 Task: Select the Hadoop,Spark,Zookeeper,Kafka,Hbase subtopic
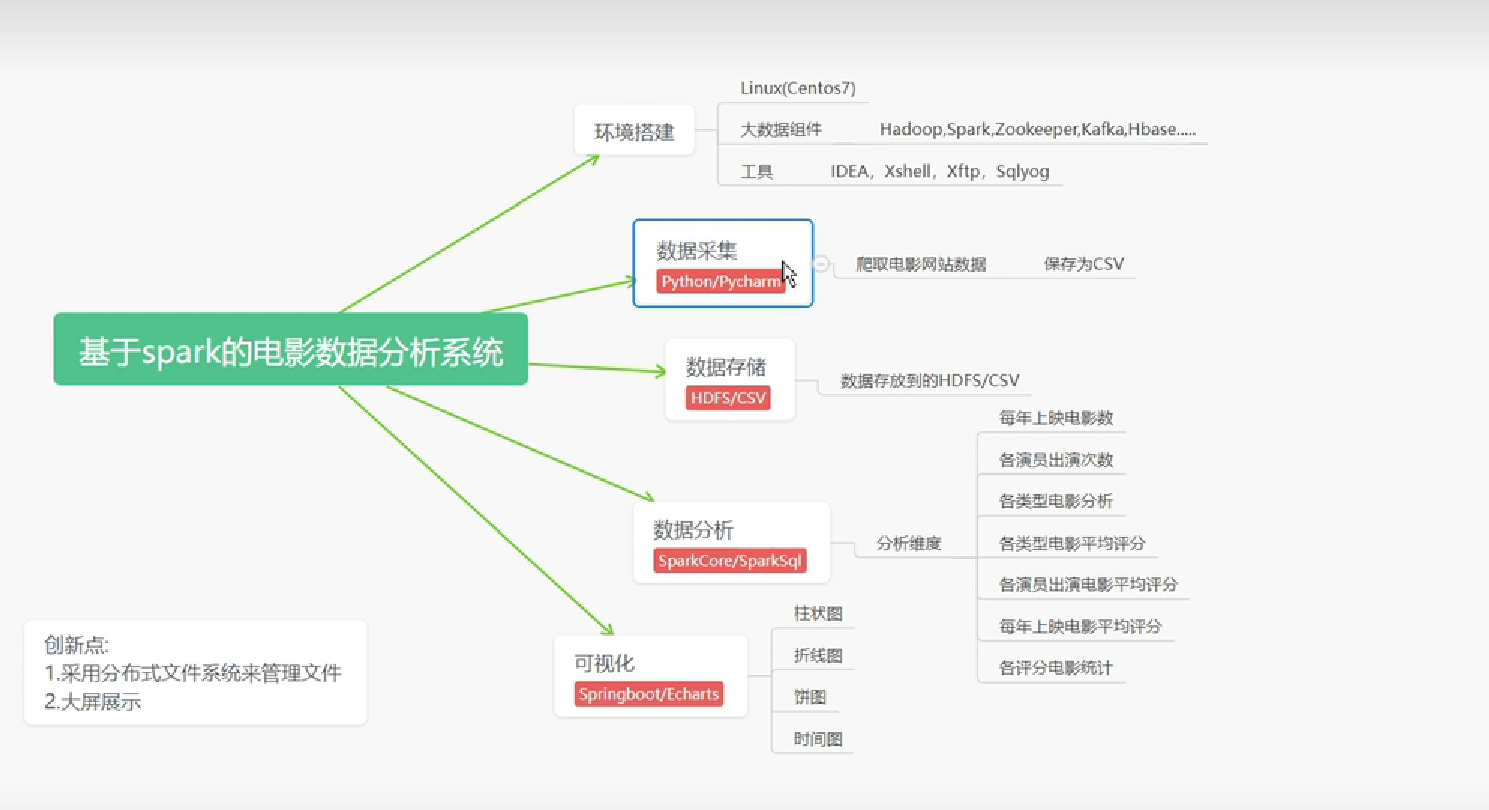pos(1037,129)
